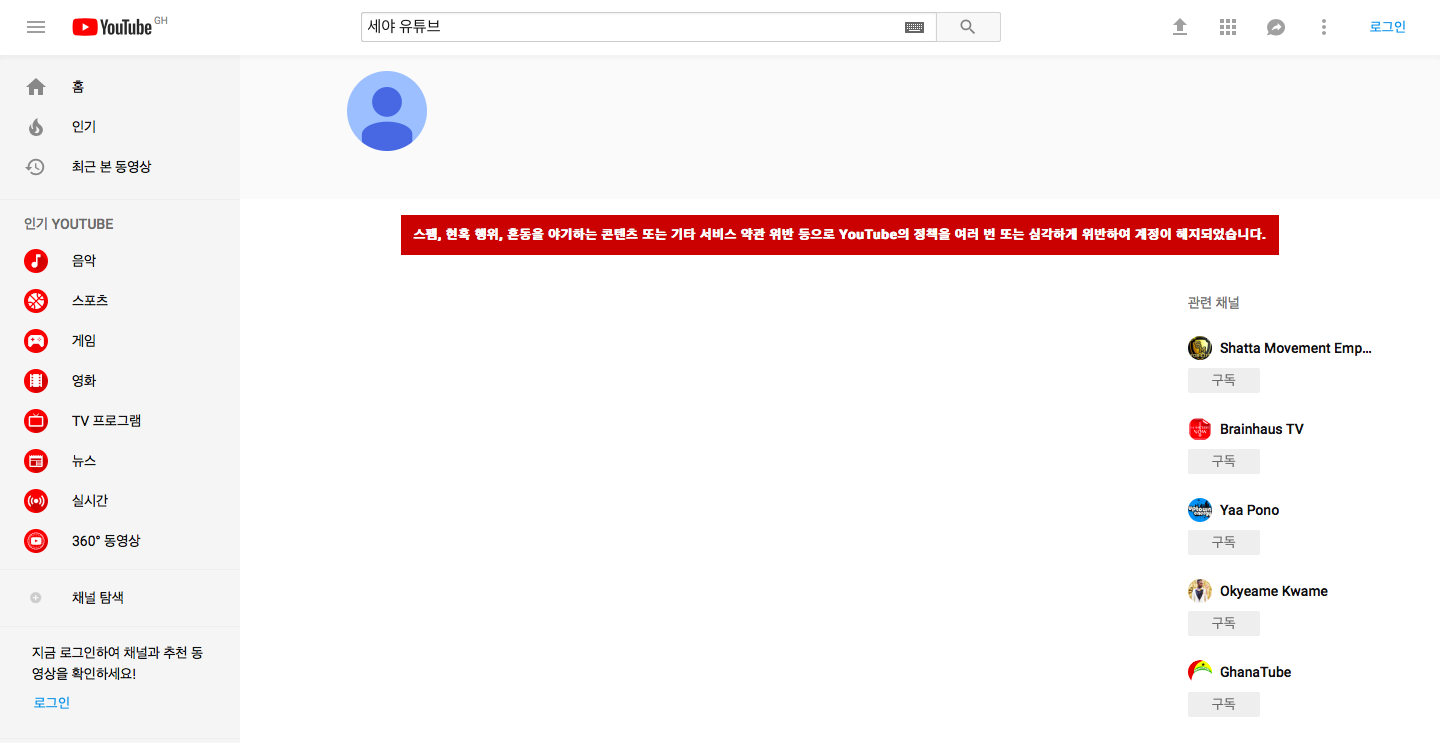Open Okyeame Kwame channel thumbnail
Image resolution: width=1440 pixels, height=743 pixels.
[1200, 591]
